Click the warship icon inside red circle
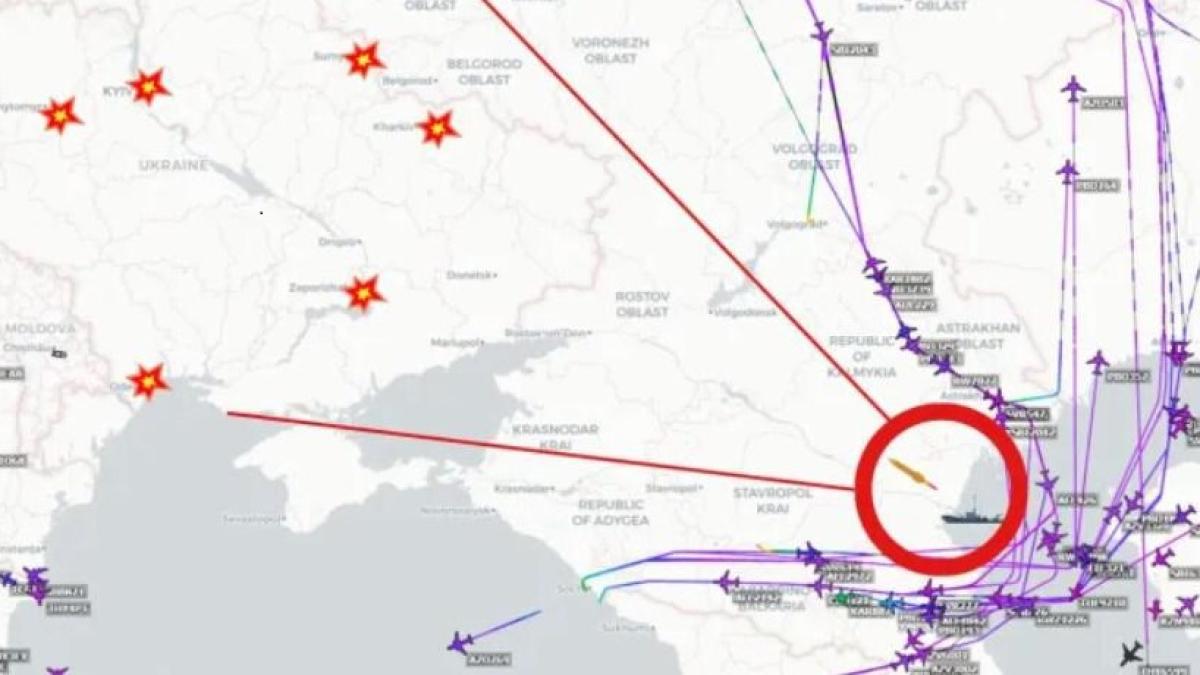This screenshot has height=675, width=1200. [971, 516]
